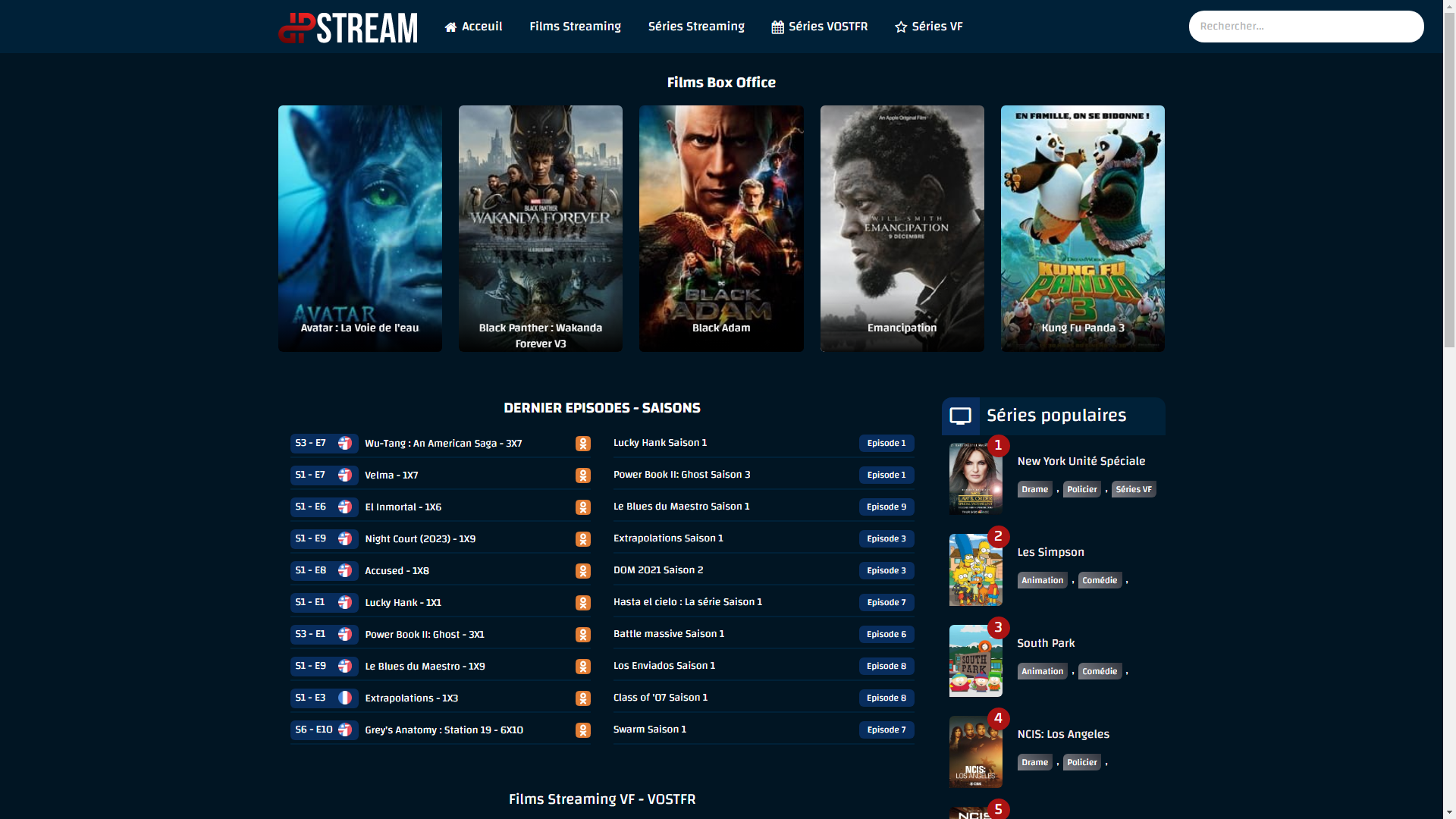Viewport: 1456px width, 819px height.
Task: Click the star icon beside Séries VF
Action: (901, 27)
